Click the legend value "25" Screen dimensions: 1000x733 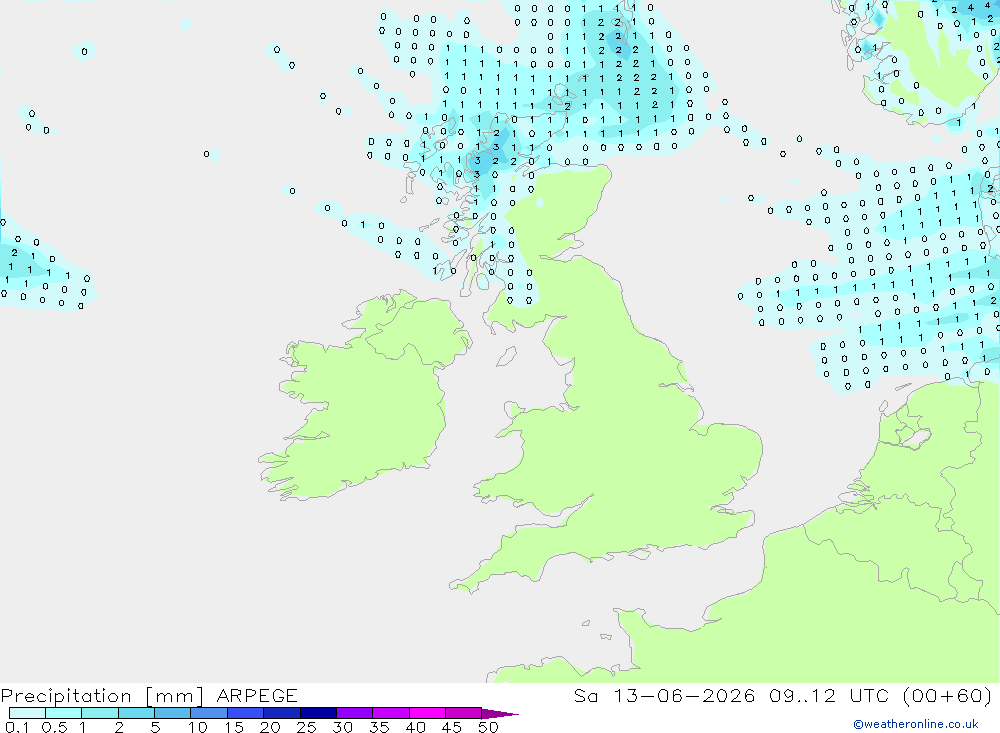click(307, 727)
